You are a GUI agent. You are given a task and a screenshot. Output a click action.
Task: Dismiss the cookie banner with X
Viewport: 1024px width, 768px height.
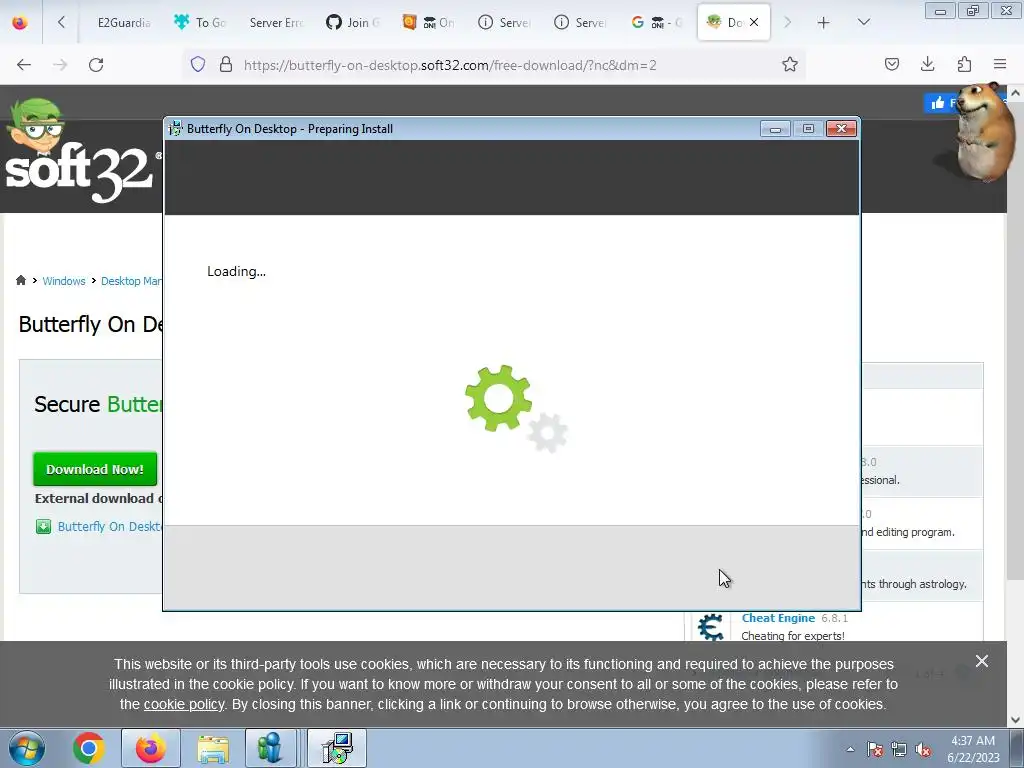tap(981, 661)
